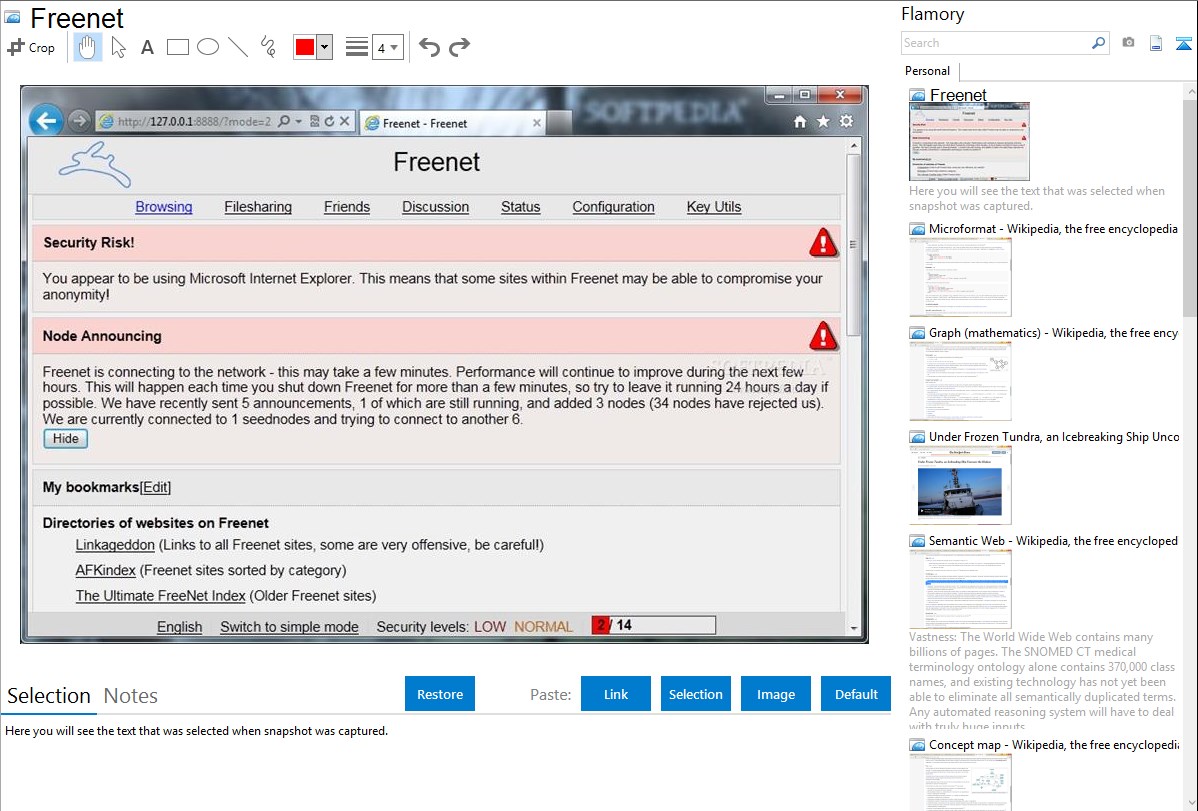Open the Friends menu
The height and width of the screenshot is (811, 1198).
(347, 207)
